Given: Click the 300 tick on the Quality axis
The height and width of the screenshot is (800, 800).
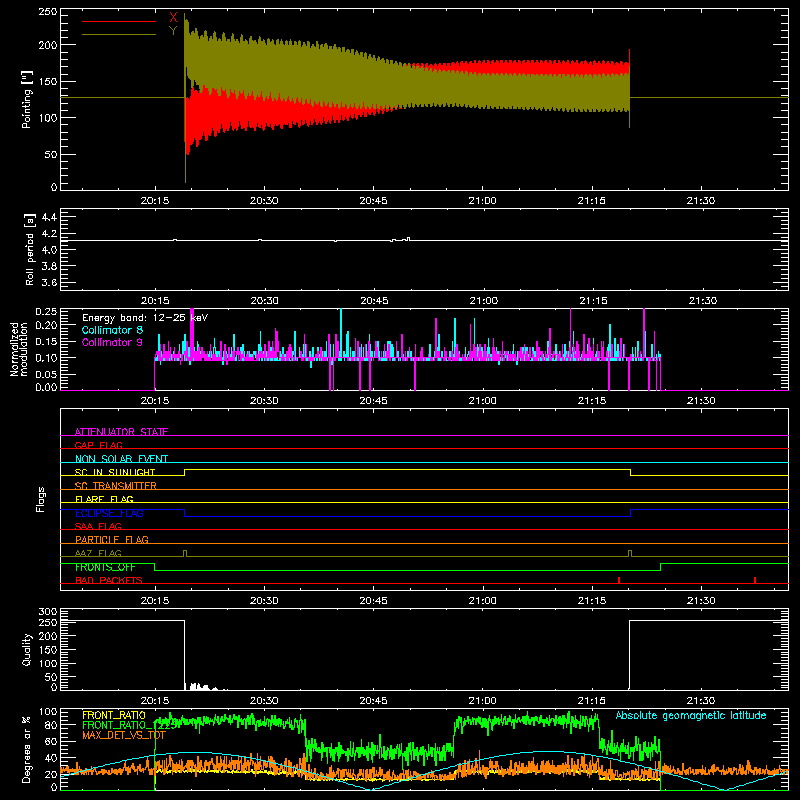Looking at the screenshot, I should (48, 612).
